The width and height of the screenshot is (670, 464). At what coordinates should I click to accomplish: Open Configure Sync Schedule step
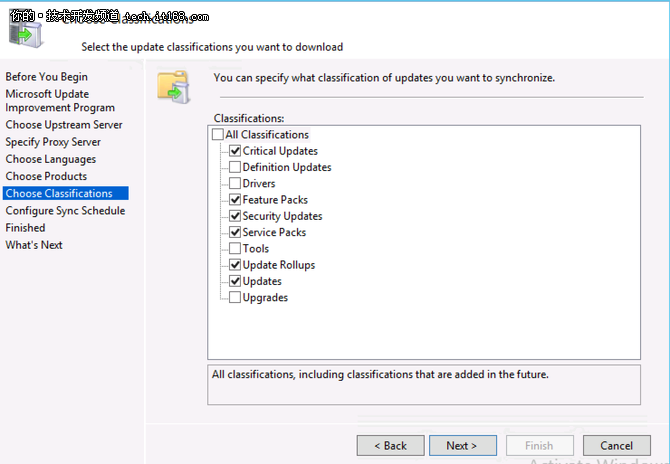[x=65, y=211]
